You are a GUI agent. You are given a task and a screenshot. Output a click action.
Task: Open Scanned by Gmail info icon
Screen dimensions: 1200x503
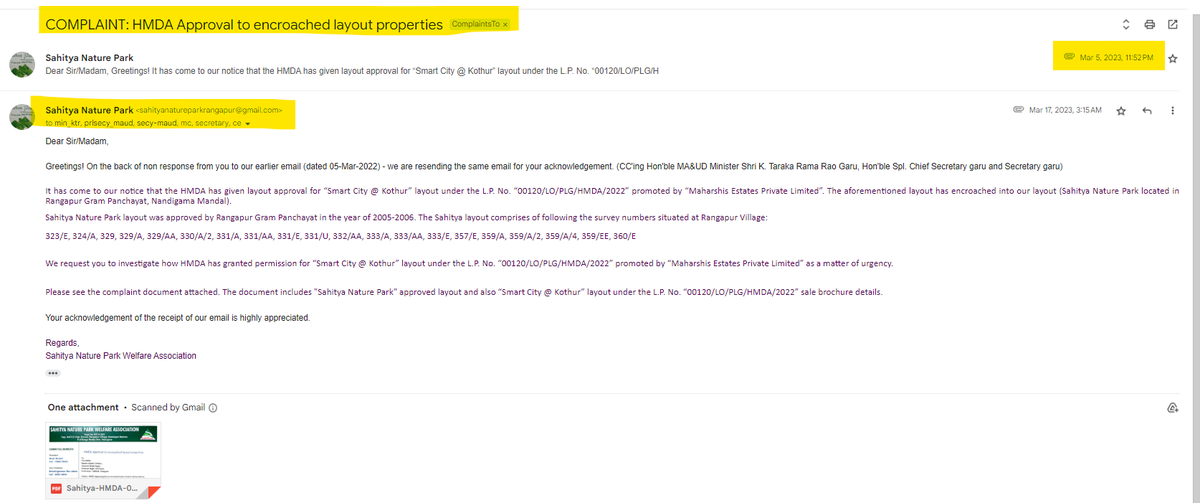click(x=213, y=408)
